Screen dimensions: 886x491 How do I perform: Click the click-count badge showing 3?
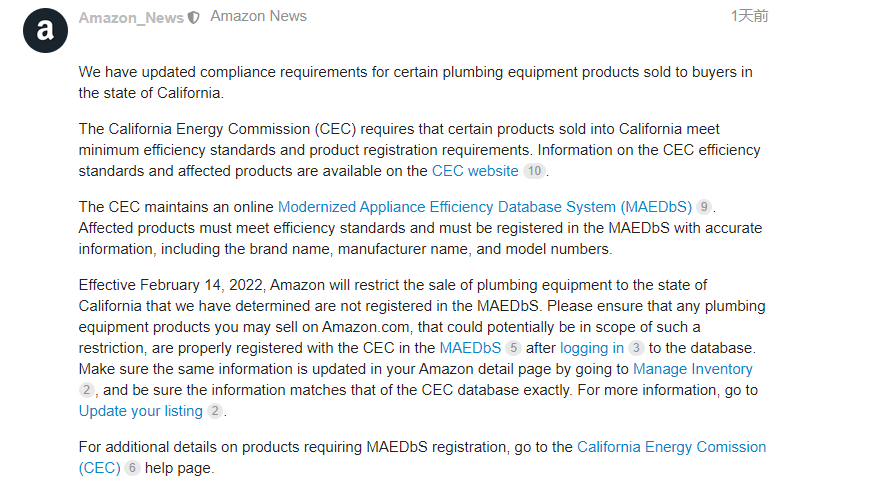pos(636,348)
